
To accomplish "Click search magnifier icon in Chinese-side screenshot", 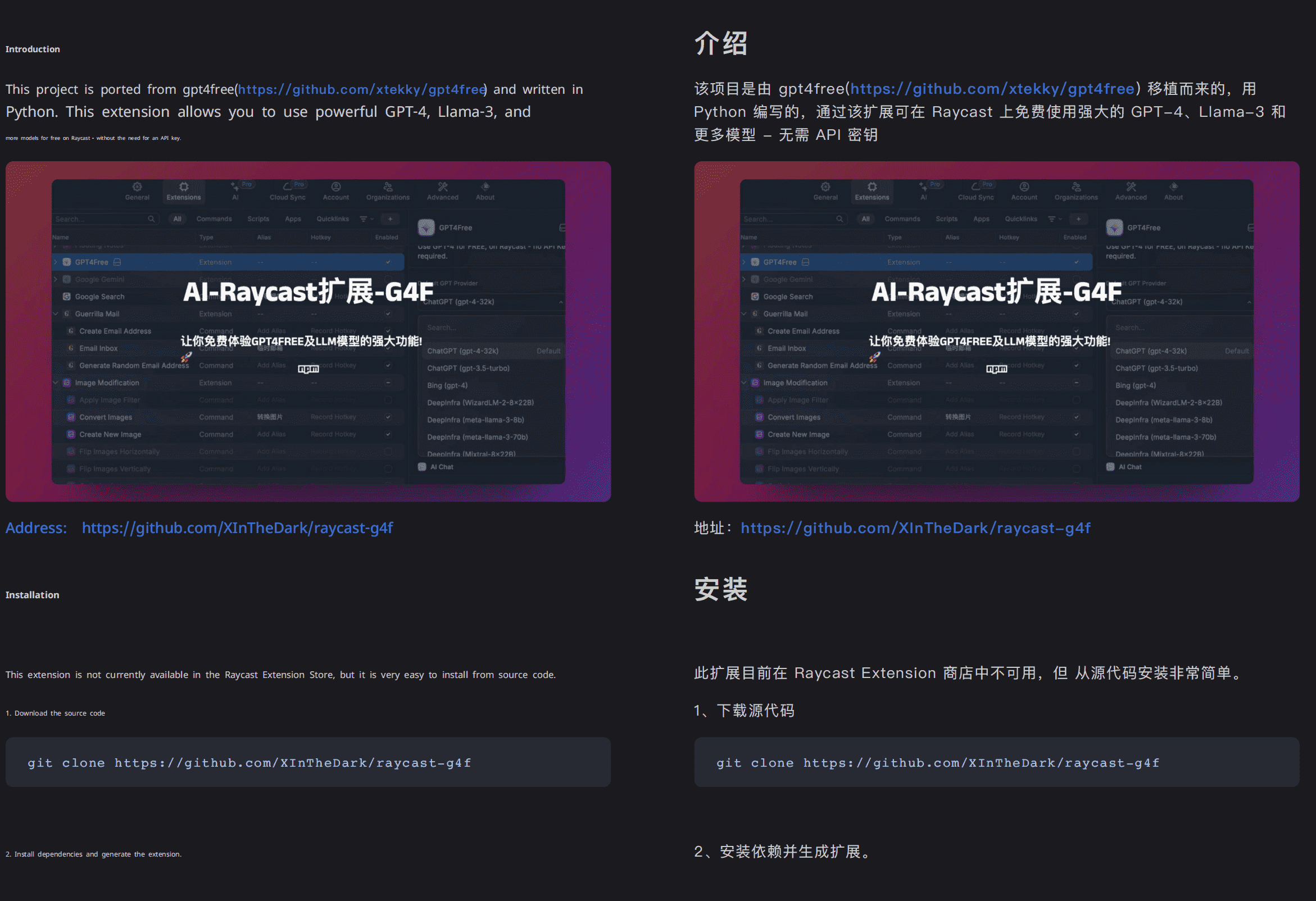I will [x=839, y=219].
